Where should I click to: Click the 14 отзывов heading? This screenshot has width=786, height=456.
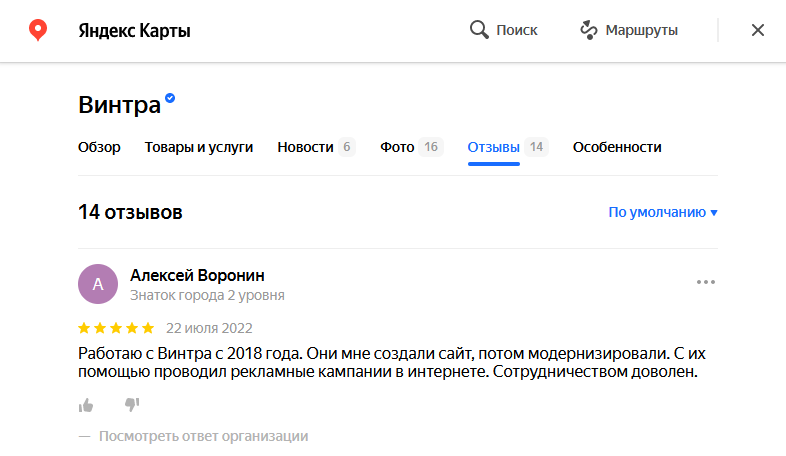130,212
